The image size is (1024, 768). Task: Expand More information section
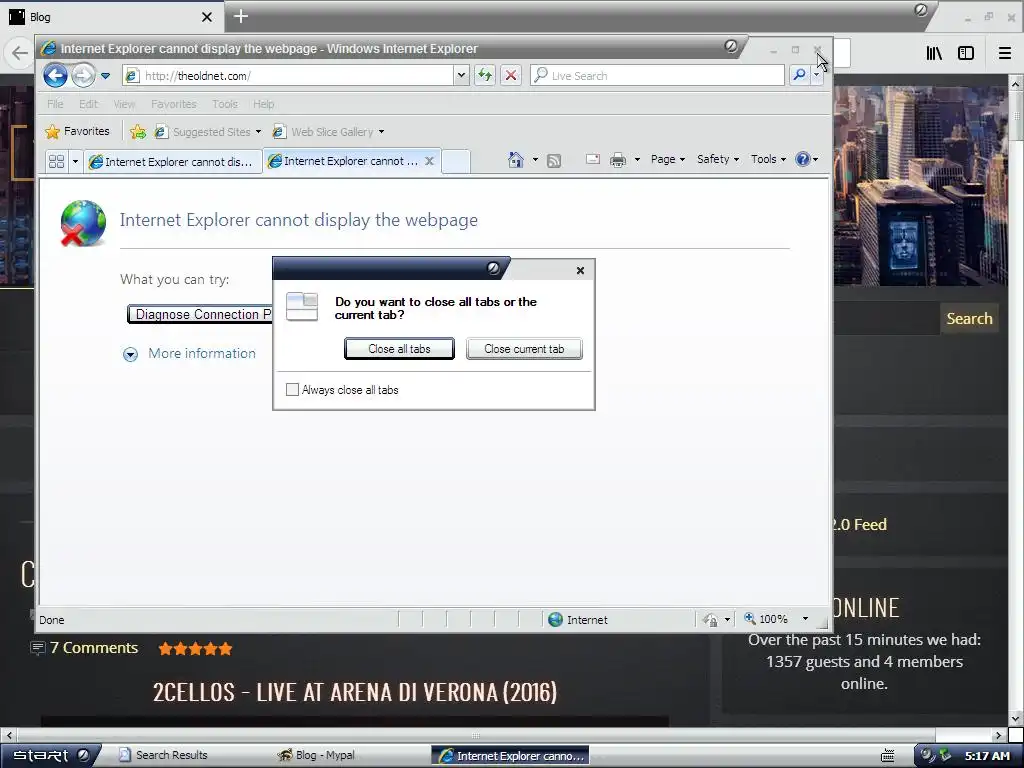coord(189,353)
